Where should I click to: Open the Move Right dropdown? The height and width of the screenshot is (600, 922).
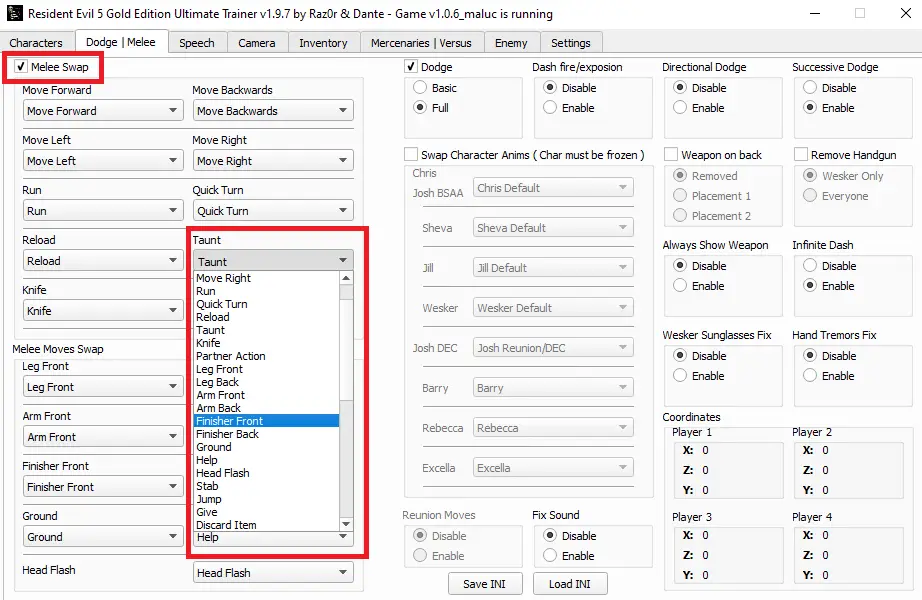pyautogui.click(x=273, y=161)
